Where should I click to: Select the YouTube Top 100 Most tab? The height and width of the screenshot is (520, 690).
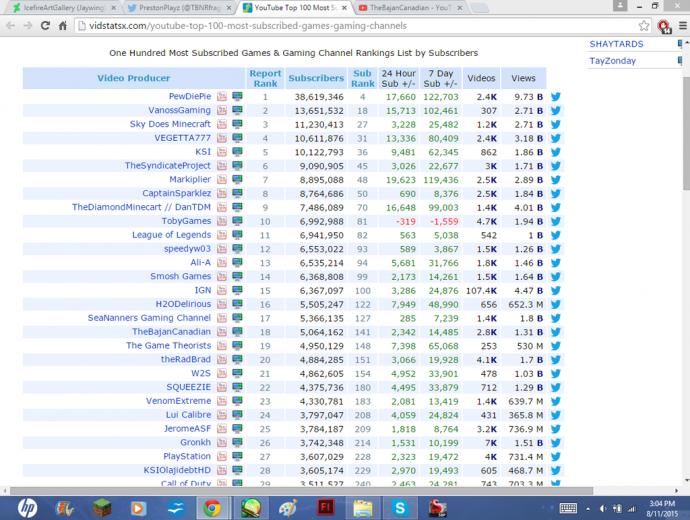pyautogui.click(x=295, y=7)
